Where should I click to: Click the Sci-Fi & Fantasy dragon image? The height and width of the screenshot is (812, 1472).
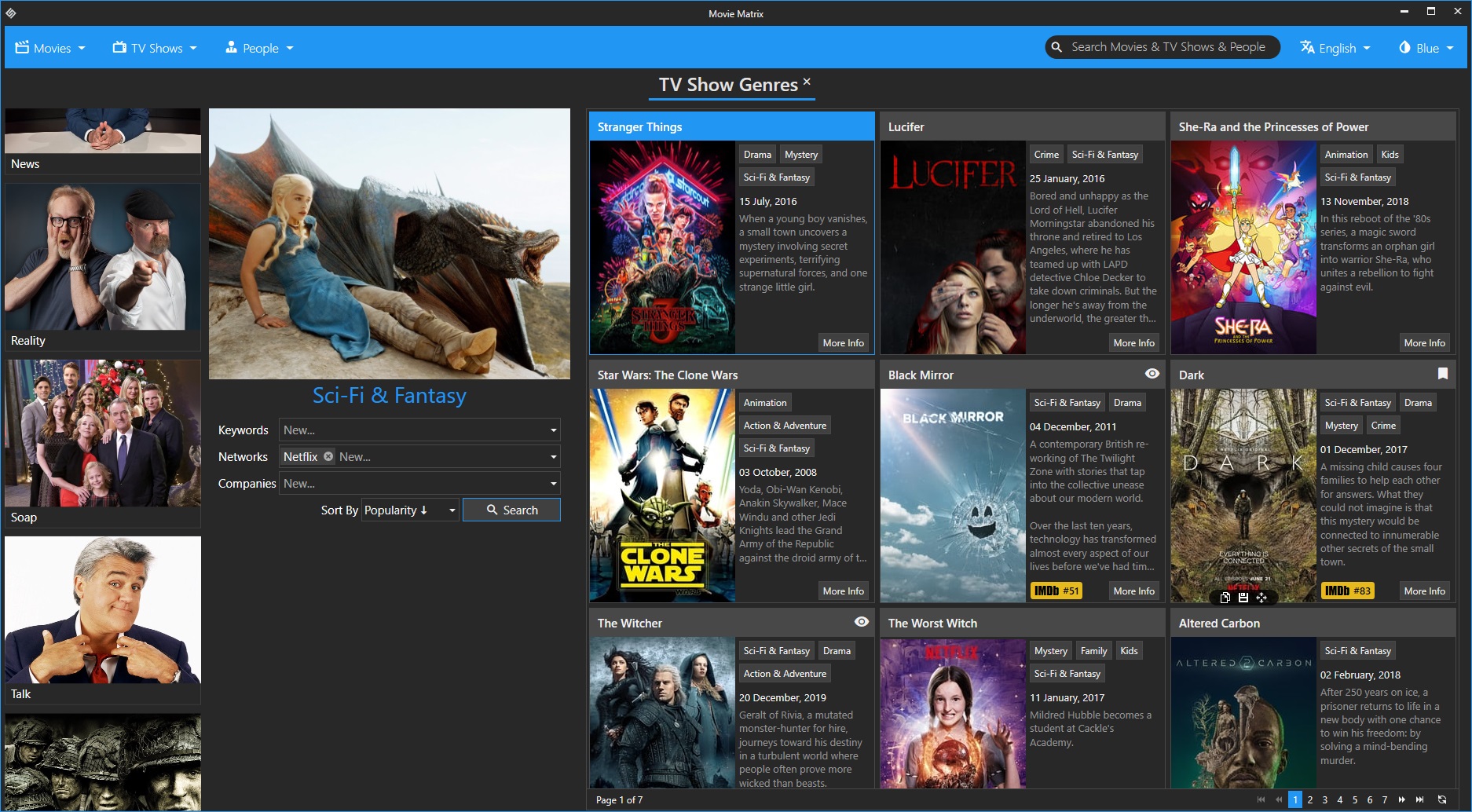click(x=390, y=243)
